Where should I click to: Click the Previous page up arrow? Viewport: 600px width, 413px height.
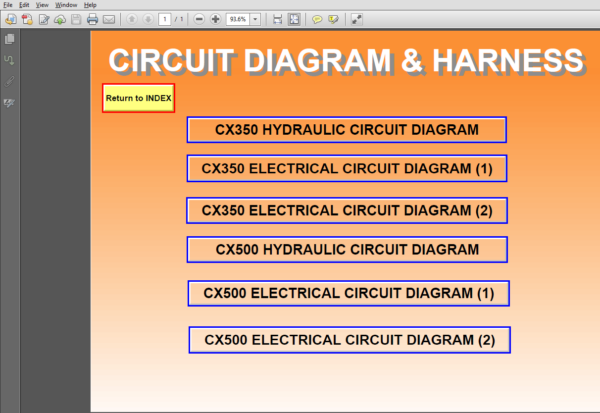click(132, 19)
